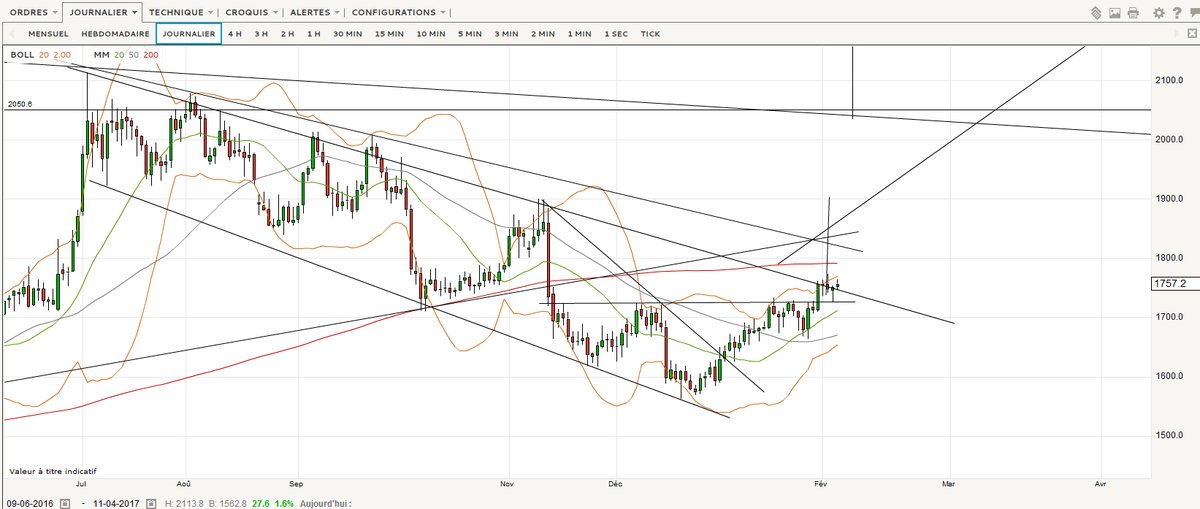Select the 4 H timeframe tab

235,34
